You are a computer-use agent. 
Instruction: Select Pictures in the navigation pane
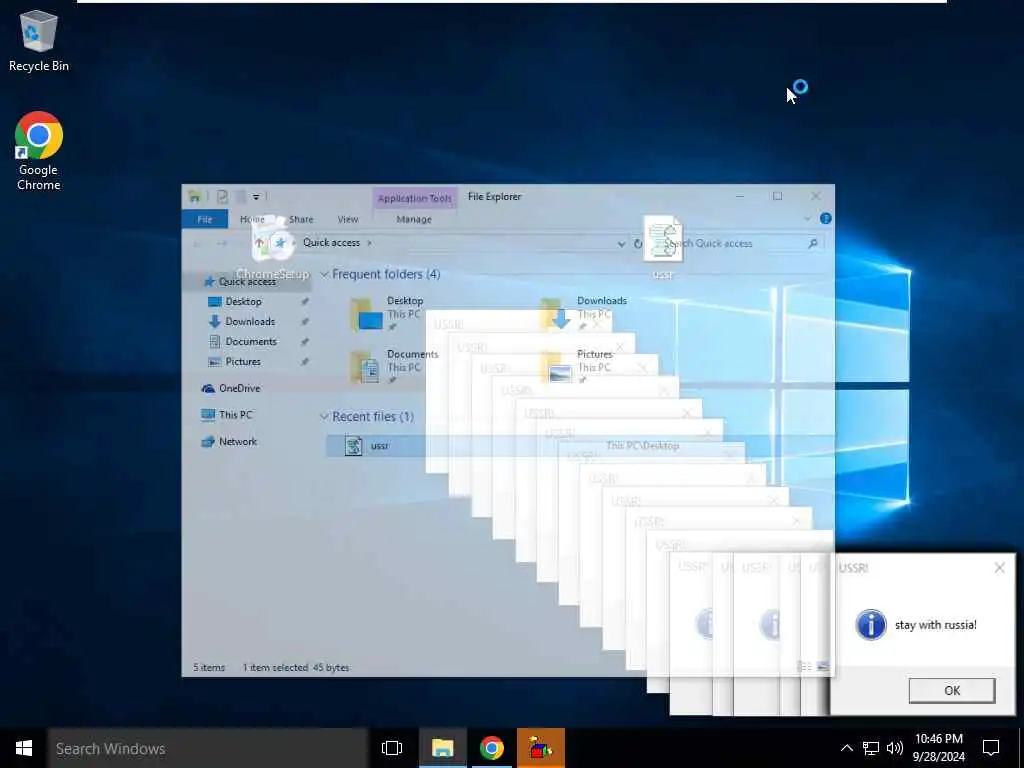pyautogui.click(x=242, y=362)
